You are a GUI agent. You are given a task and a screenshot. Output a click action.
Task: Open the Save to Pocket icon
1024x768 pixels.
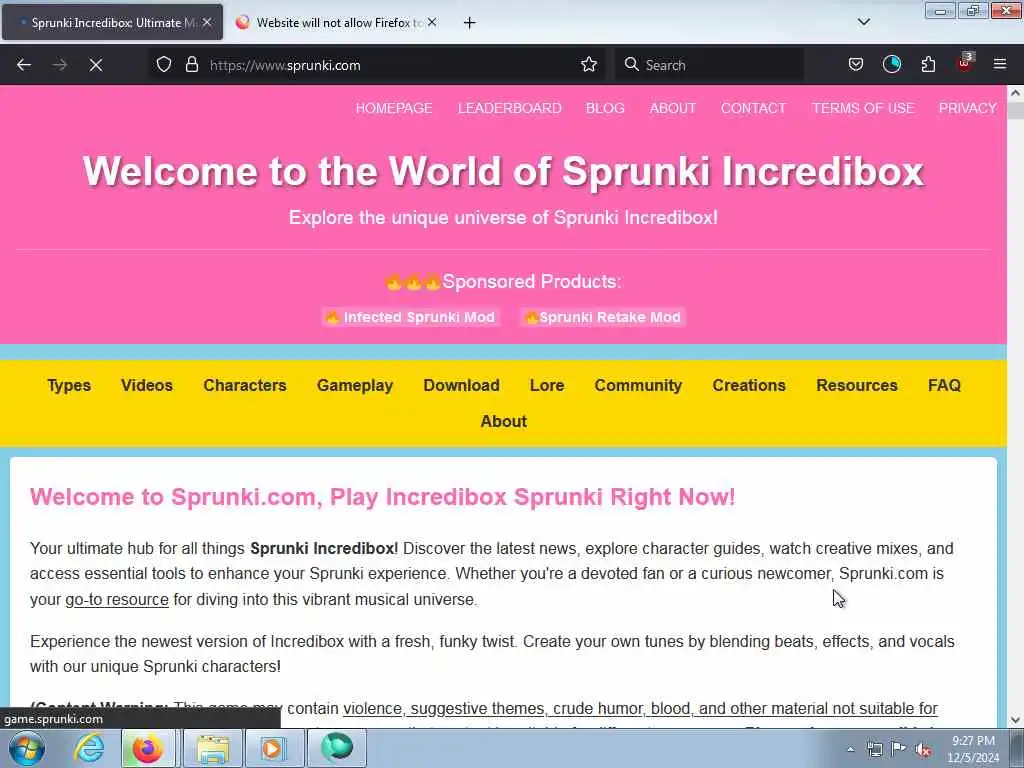[856, 65]
